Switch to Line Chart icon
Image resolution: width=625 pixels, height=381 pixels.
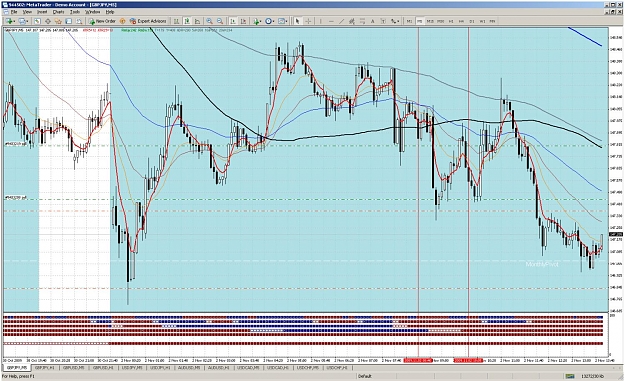tap(197, 21)
